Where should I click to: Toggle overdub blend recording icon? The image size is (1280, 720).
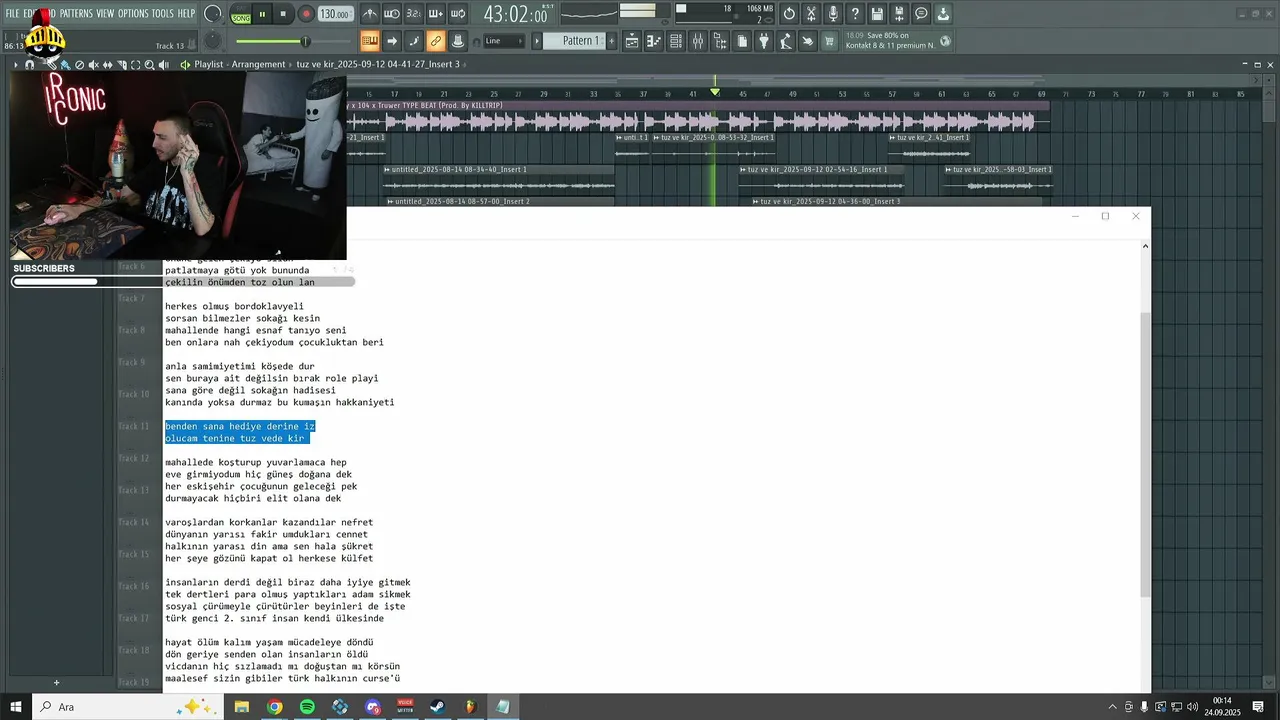pyautogui.click(x=436, y=14)
